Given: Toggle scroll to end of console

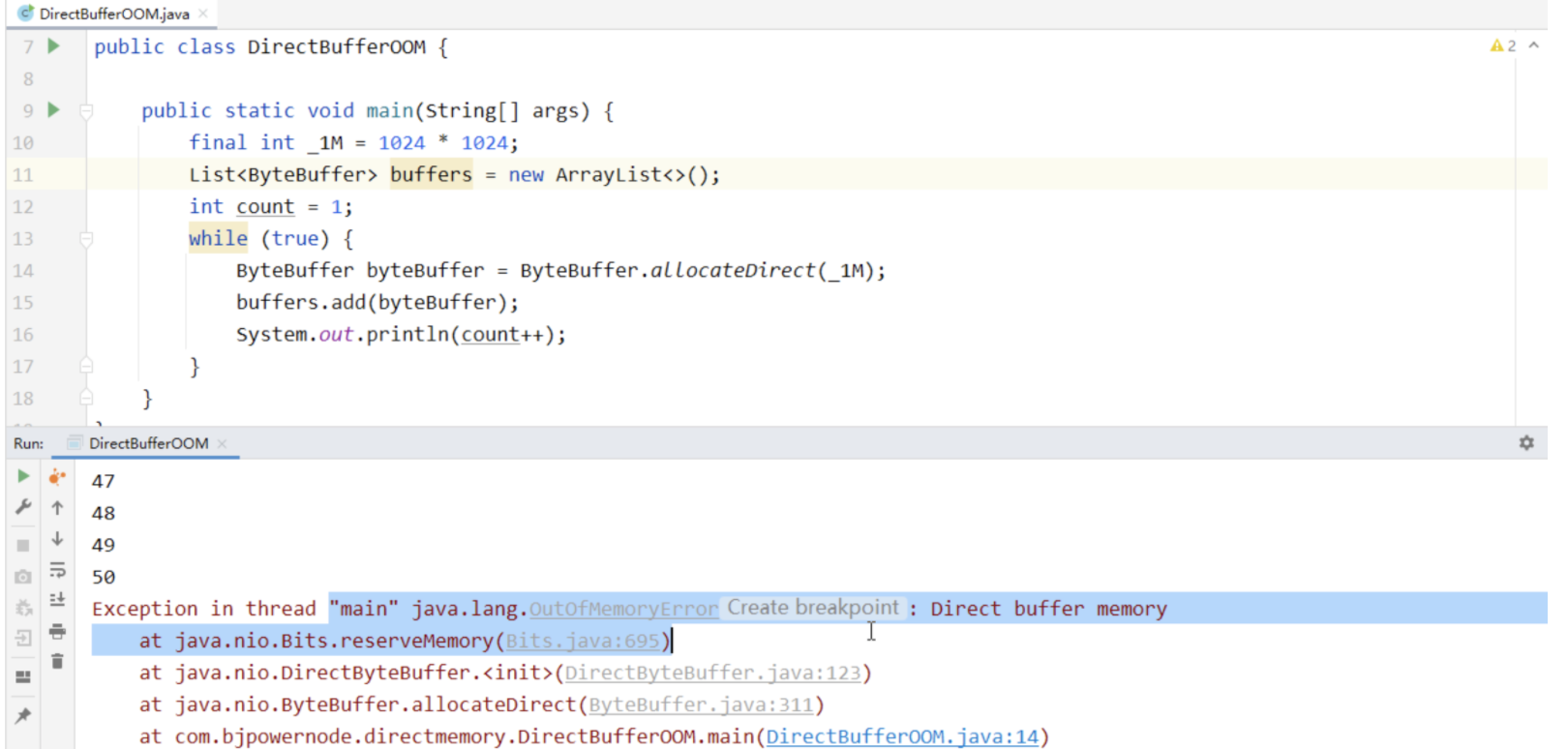Looking at the screenshot, I should pos(57,600).
